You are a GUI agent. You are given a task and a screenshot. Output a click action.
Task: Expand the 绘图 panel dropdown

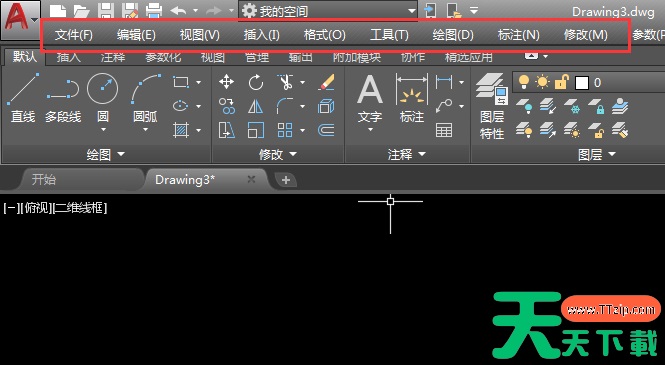coord(106,154)
